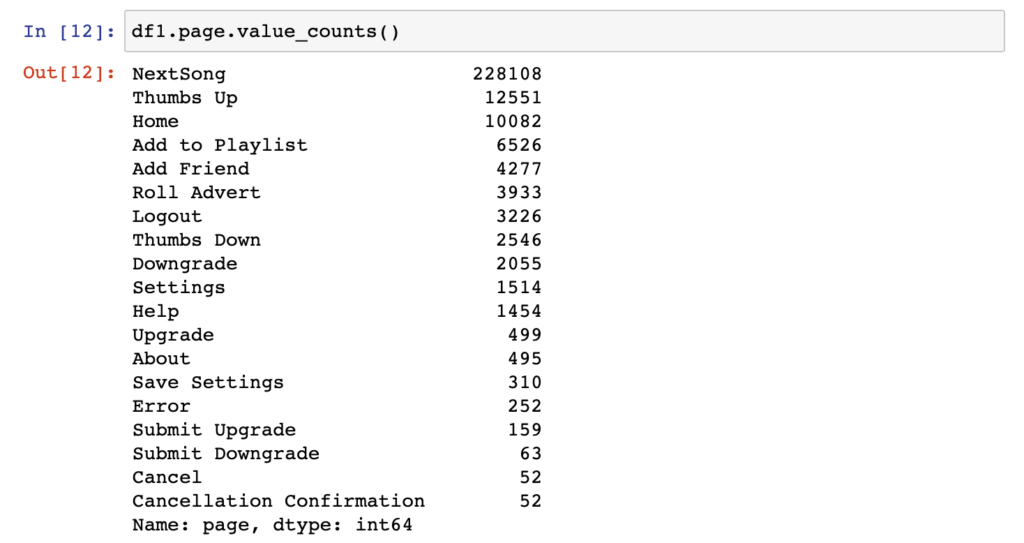The width and height of the screenshot is (1024, 543).
Task: Click the count value 228108
Action: click(507, 74)
